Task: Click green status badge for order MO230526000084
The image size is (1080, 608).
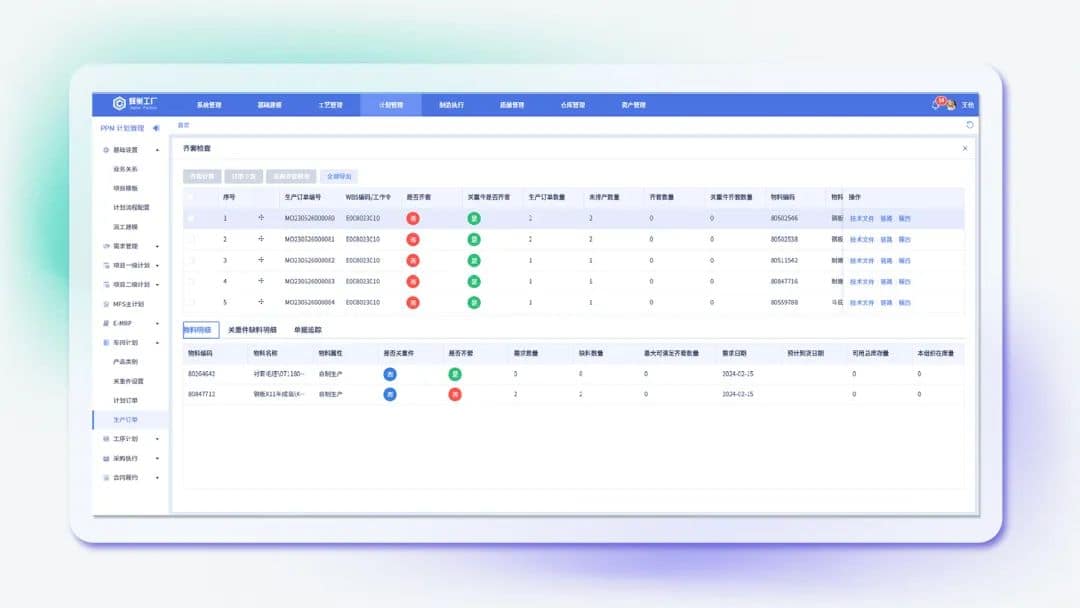Action: pyautogui.click(x=474, y=302)
